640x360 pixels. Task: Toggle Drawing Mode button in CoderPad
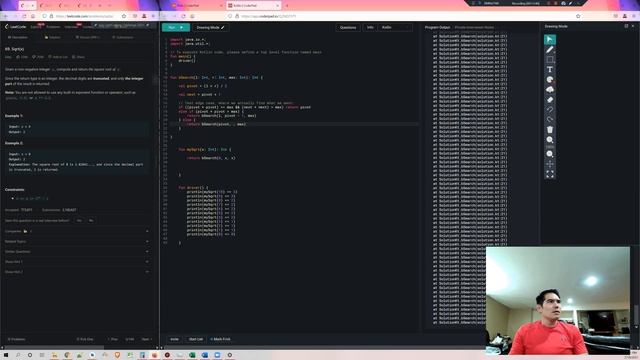pyautogui.click(x=210, y=27)
